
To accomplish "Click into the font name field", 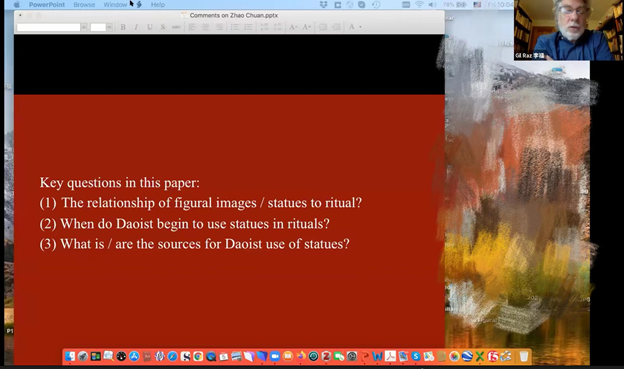I will [49, 27].
